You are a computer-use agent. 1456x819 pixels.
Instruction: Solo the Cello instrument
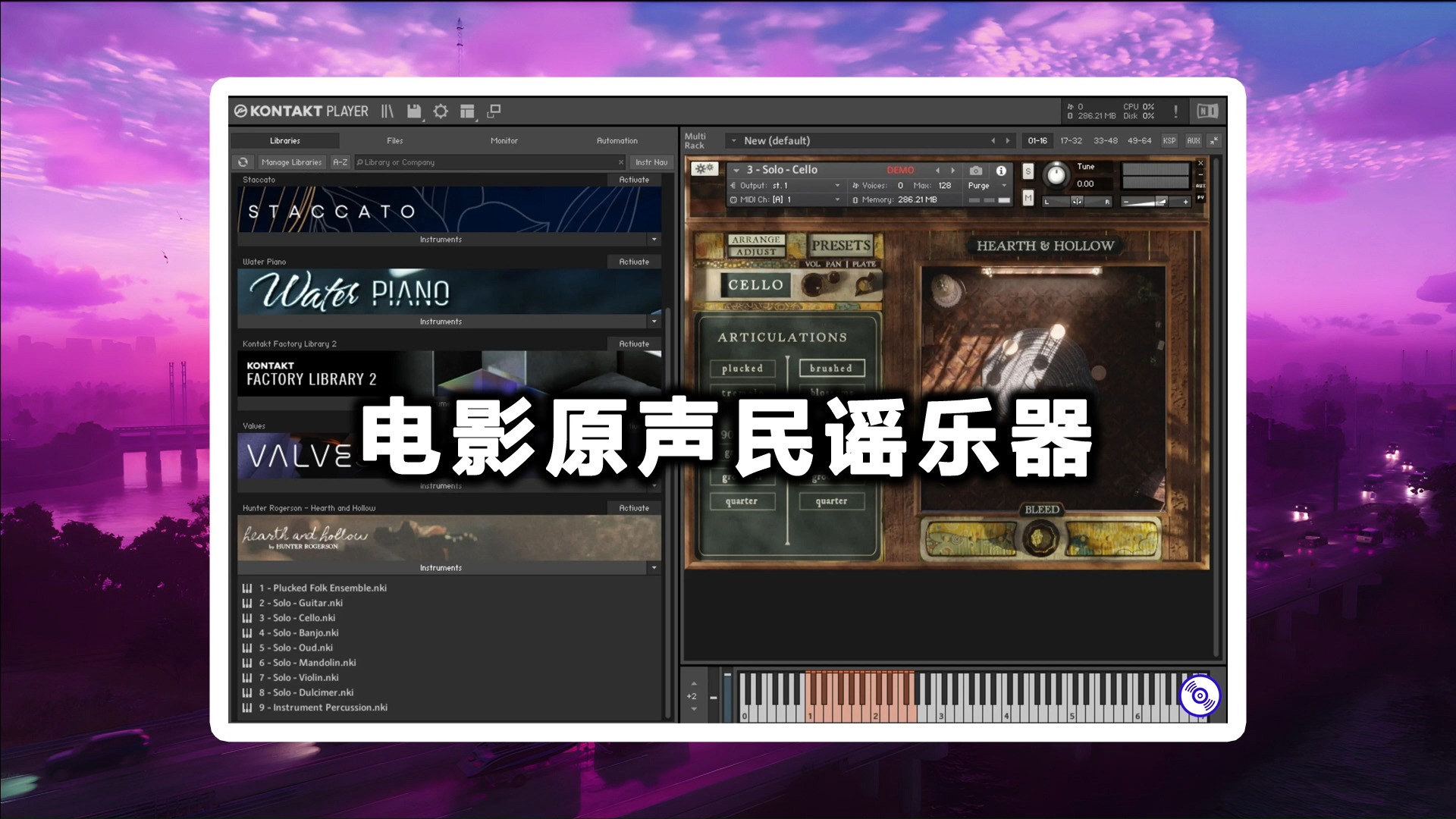coord(1028,171)
